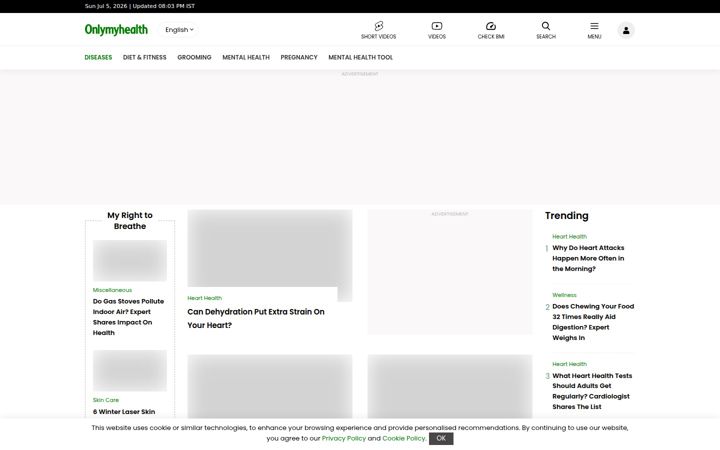Click Heart Health tag above dehydration article
The image size is (720, 450).
point(204,298)
